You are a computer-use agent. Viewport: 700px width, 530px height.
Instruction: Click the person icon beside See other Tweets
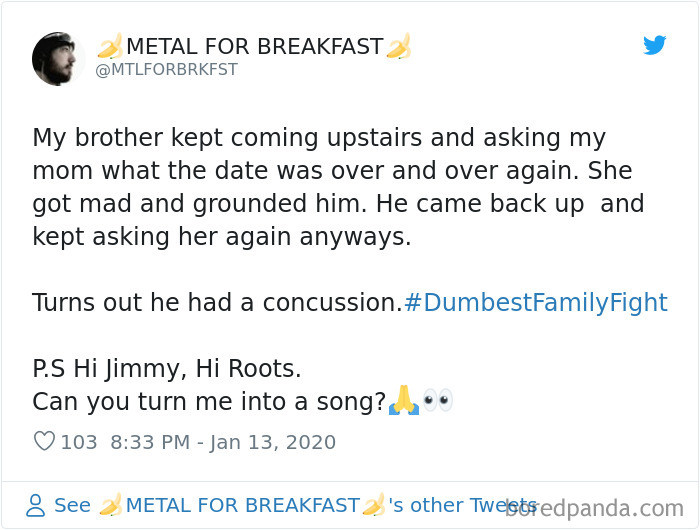pos(36,505)
